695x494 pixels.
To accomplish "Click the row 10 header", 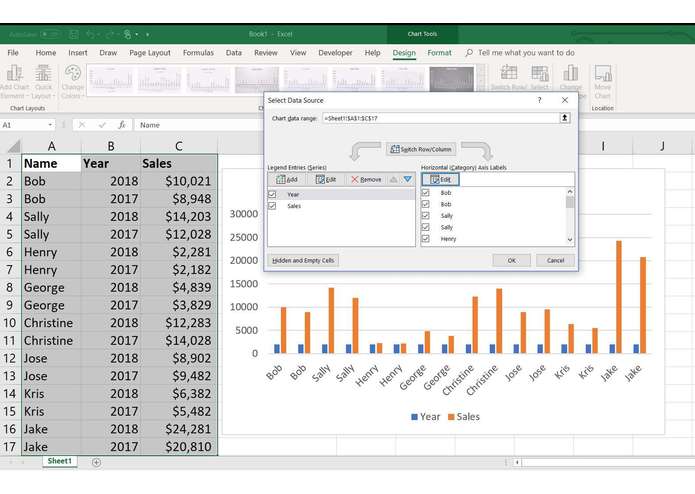I will coord(10,323).
